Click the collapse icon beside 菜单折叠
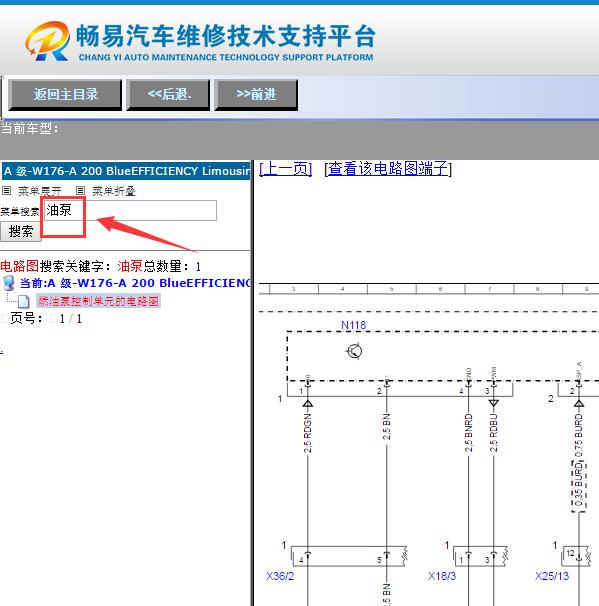This screenshot has height=606, width=599. (x=80, y=190)
